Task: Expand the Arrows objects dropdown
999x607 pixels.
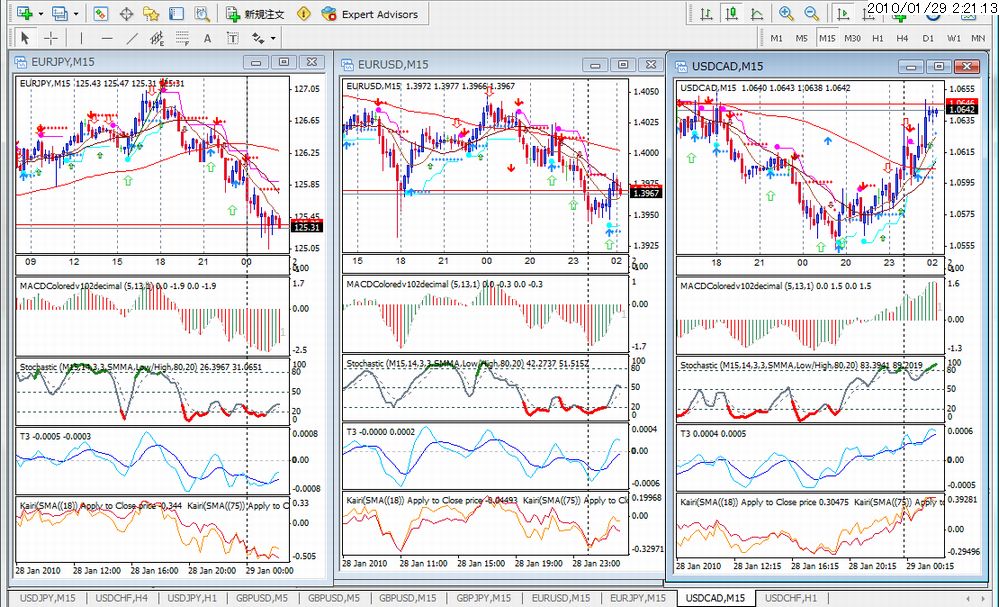Action: coord(273,38)
